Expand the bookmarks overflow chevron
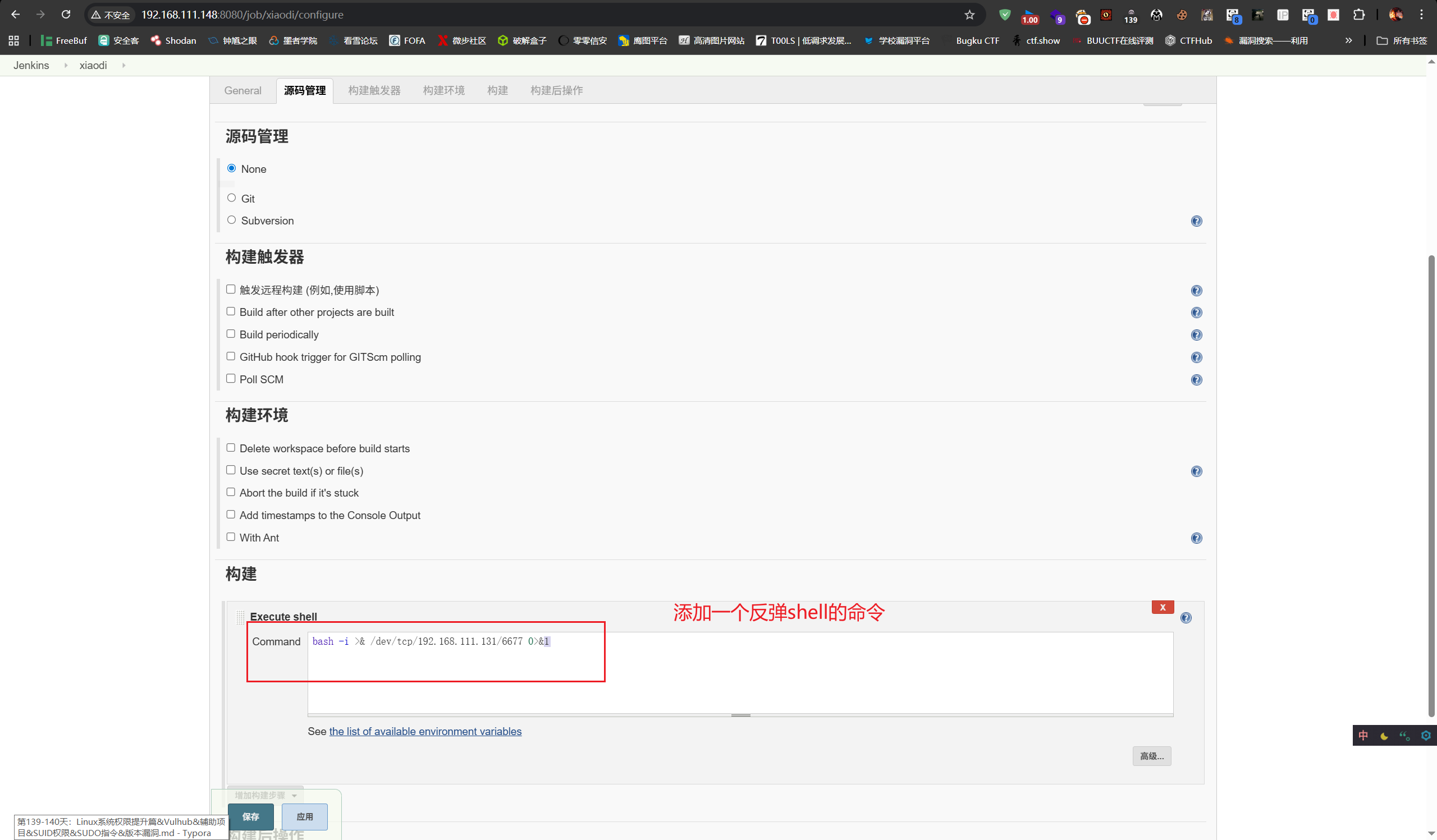The height and width of the screenshot is (840, 1437). coord(1348,40)
